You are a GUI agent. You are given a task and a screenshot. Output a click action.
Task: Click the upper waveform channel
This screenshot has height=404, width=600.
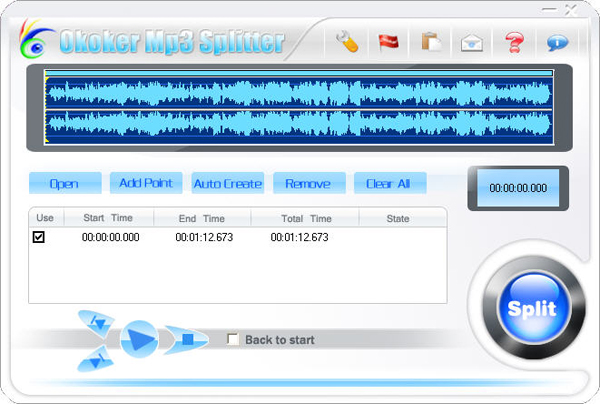(299, 93)
